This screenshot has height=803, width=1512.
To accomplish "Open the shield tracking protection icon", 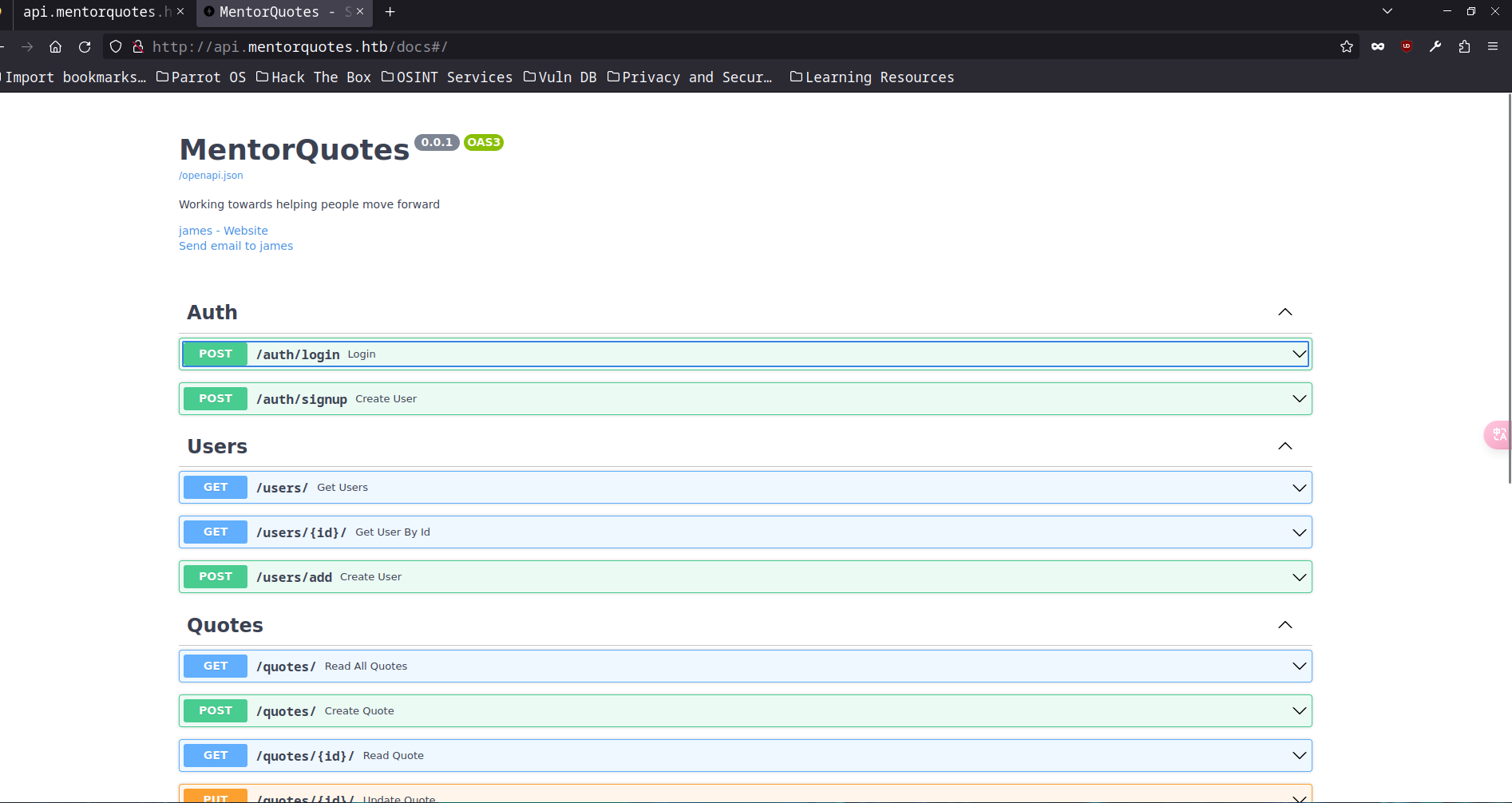I will point(116,47).
